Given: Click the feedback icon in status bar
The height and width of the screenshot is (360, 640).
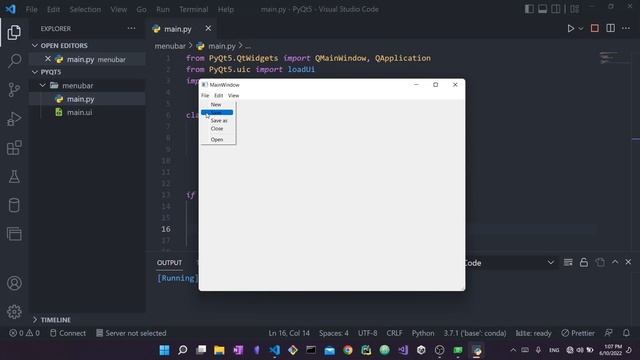Looking at the screenshot, I should tap(608, 333).
